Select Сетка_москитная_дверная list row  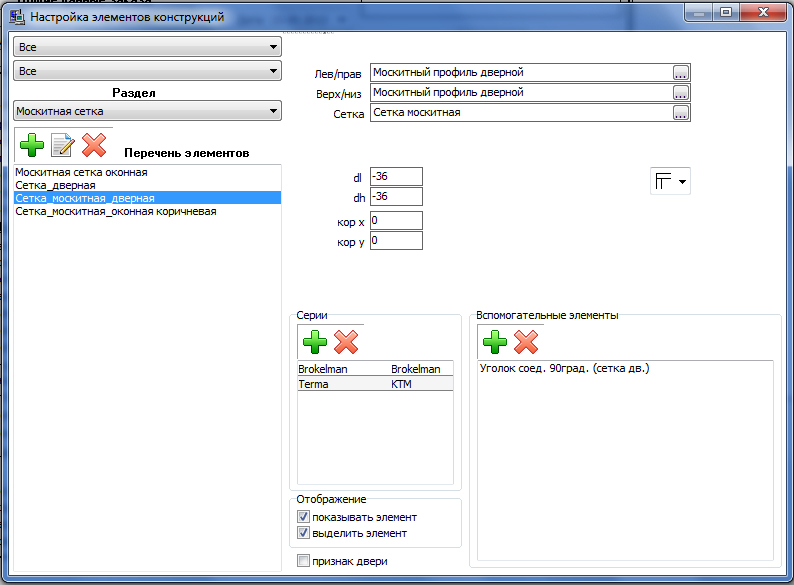[x=147, y=198]
